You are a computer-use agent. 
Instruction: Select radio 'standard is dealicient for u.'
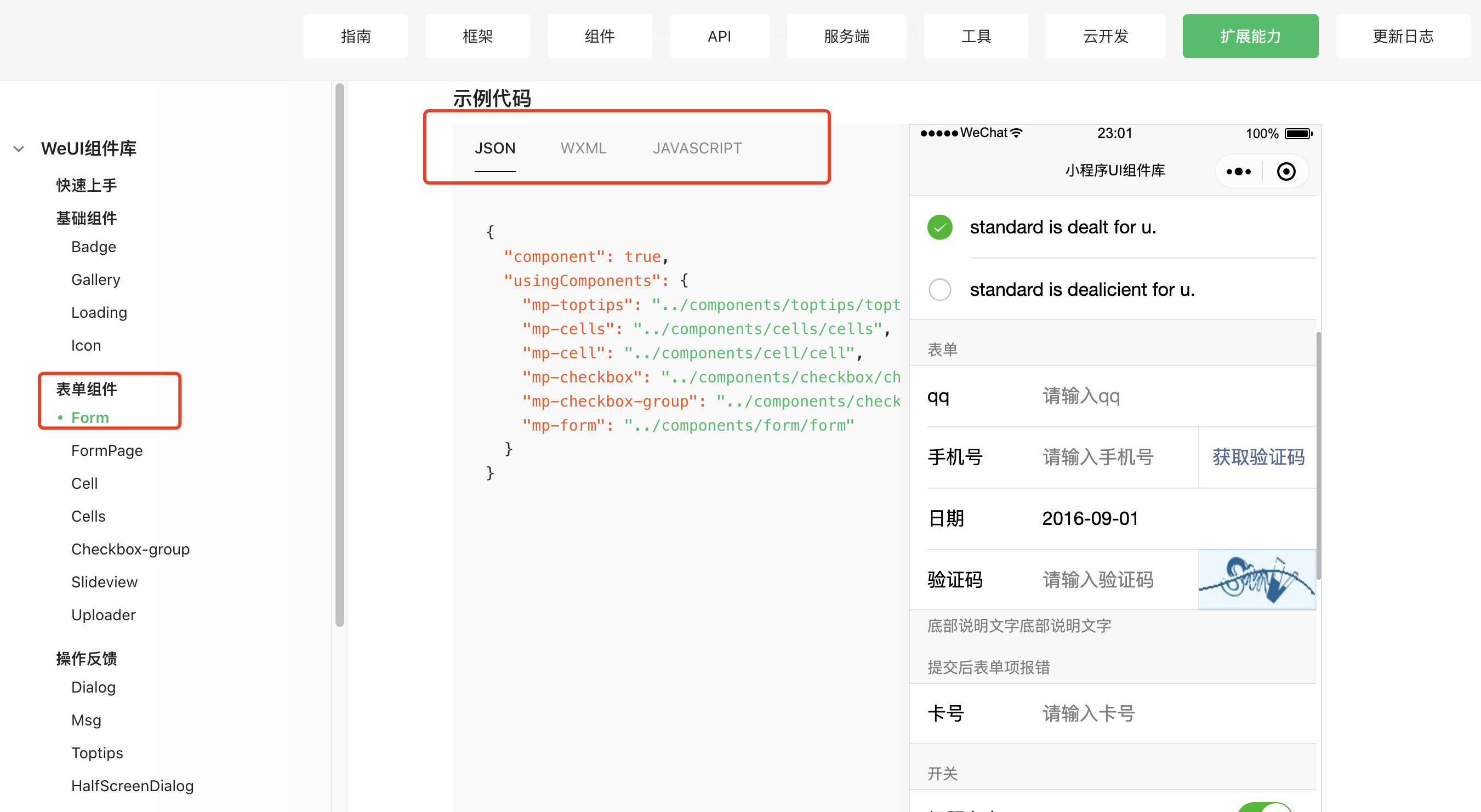[939, 289]
